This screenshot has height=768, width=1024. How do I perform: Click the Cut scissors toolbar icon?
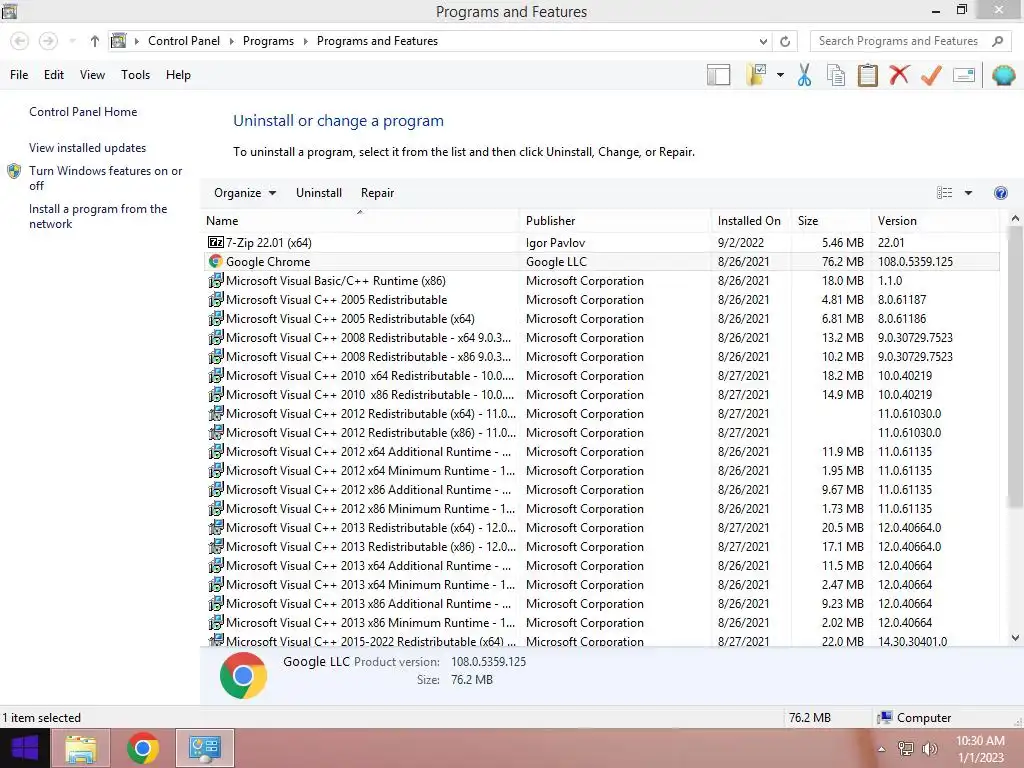(805, 75)
